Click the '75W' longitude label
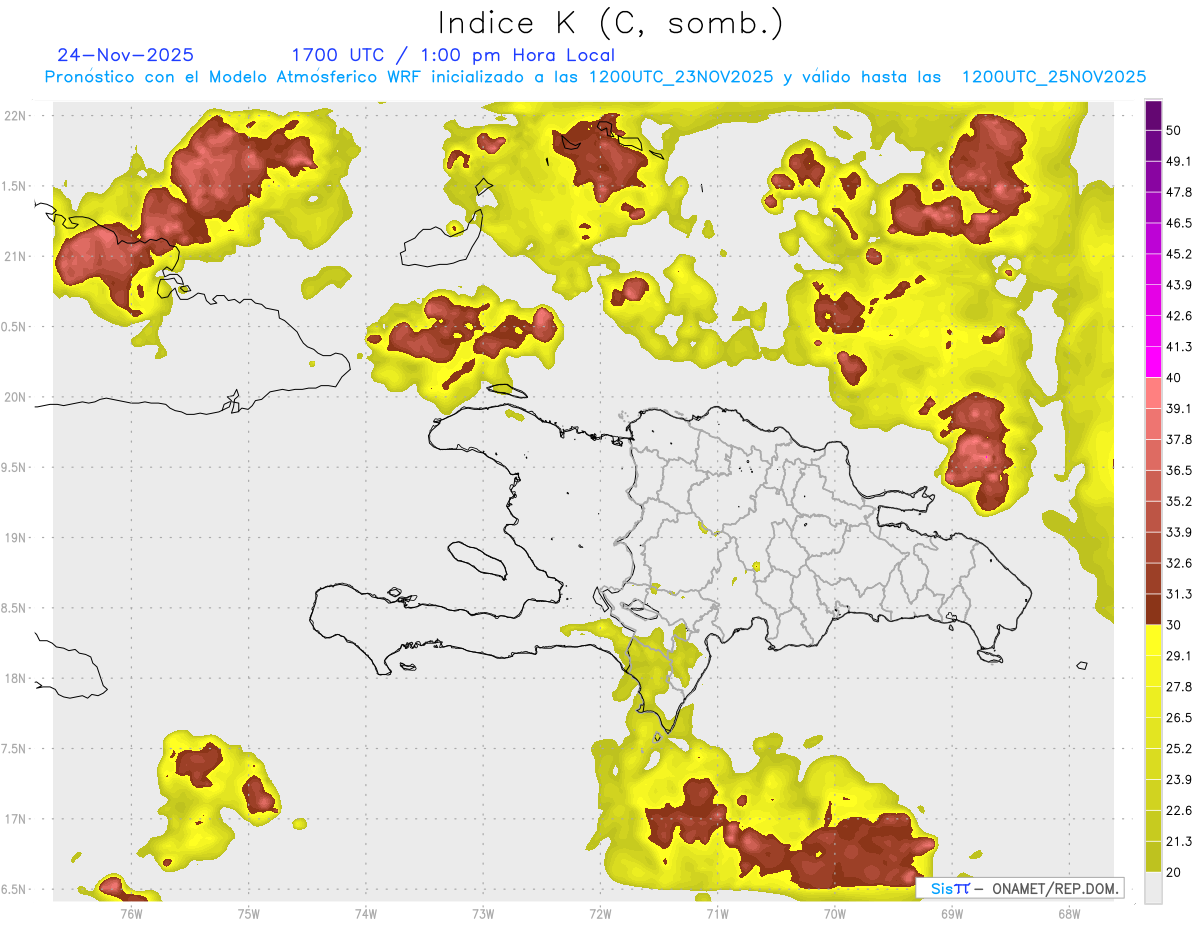Image resolution: width=1200 pixels, height=927 pixels. point(249,913)
